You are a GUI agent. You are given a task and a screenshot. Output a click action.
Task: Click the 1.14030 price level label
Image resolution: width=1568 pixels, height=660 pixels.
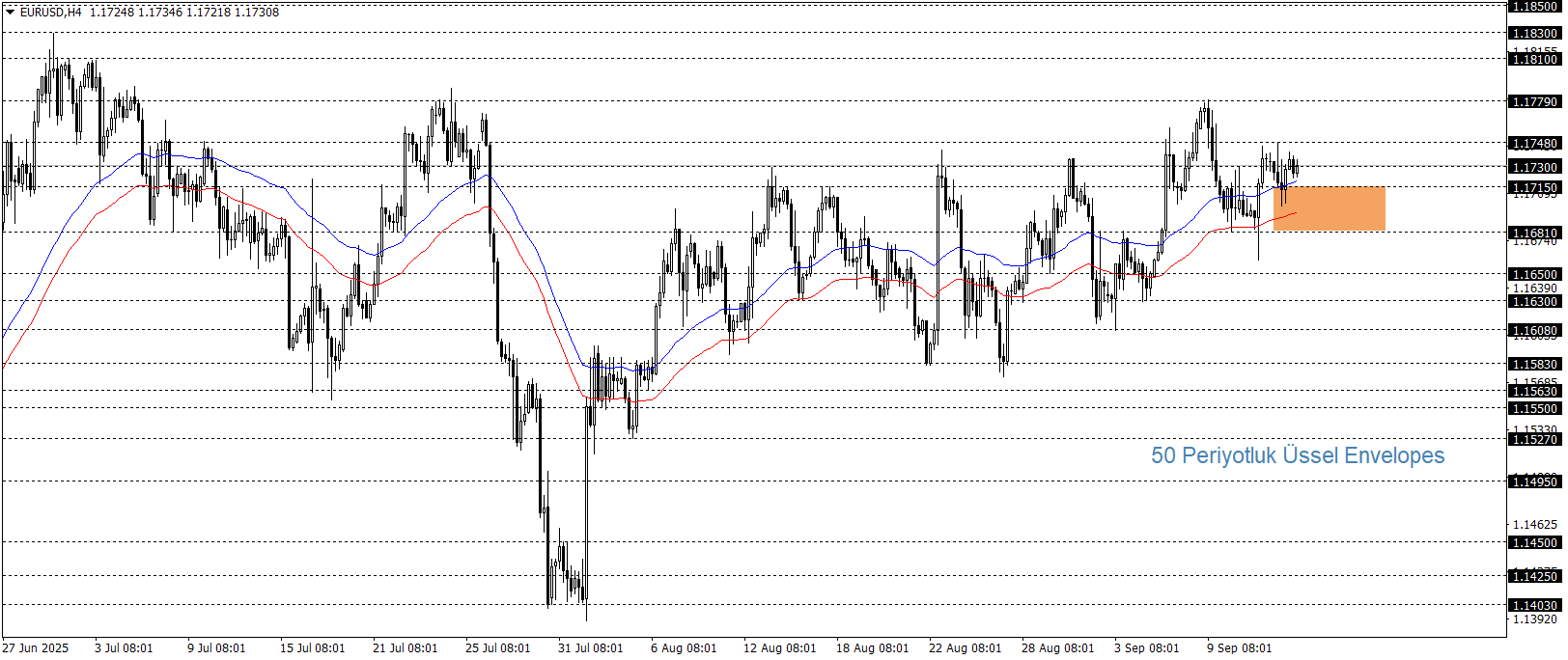point(1535,605)
